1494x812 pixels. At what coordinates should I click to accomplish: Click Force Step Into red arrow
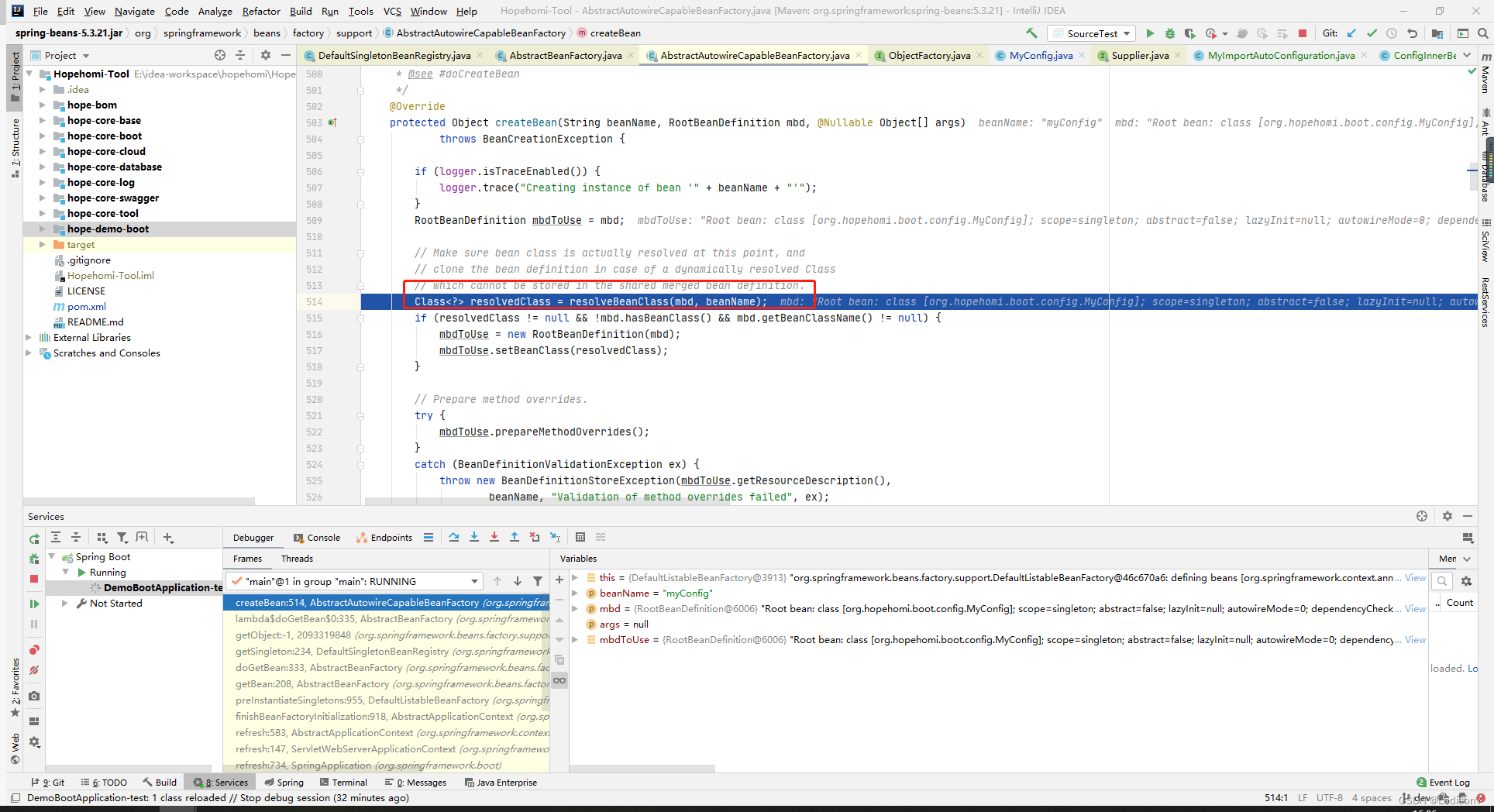pyautogui.click(x=494, y=537)
